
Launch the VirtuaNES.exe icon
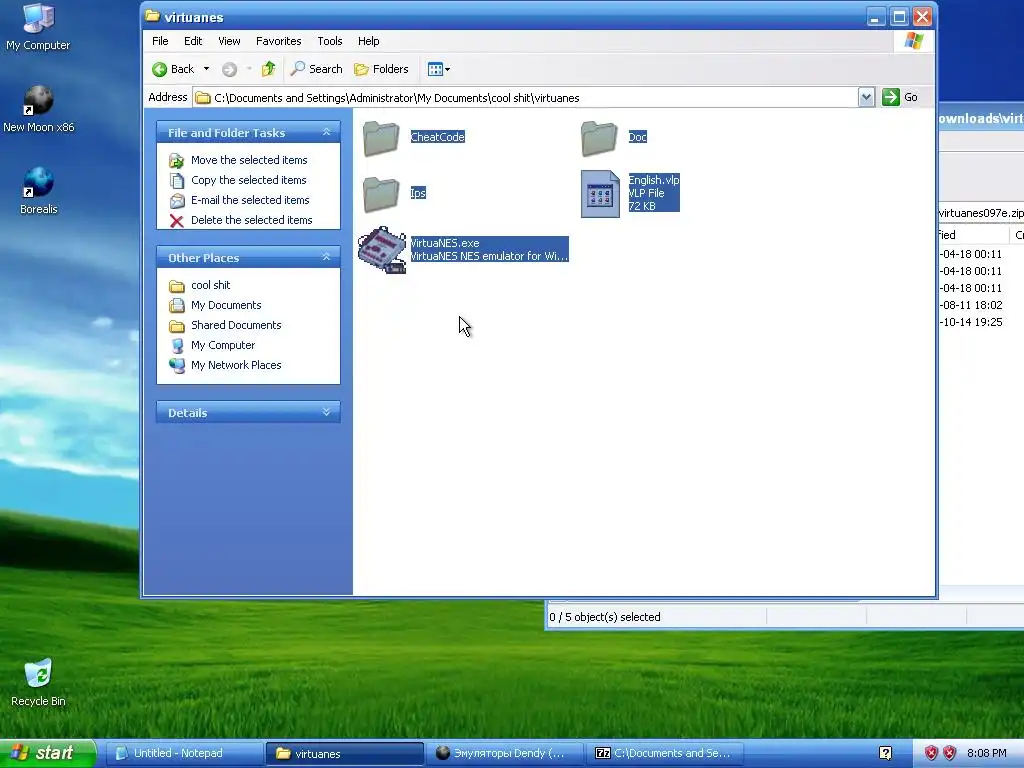tap(382, 249)
